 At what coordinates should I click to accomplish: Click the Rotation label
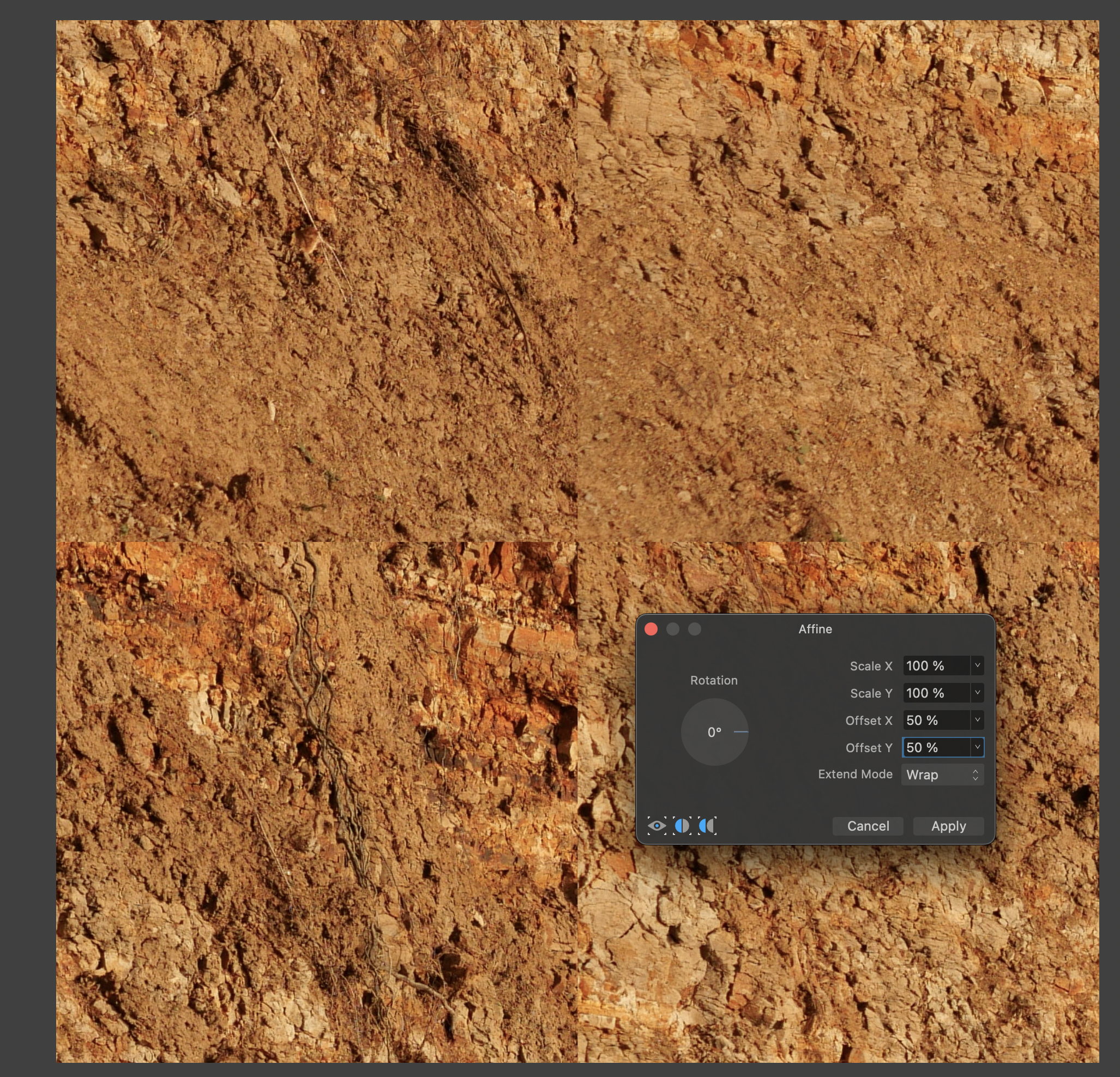coord(714,680)
